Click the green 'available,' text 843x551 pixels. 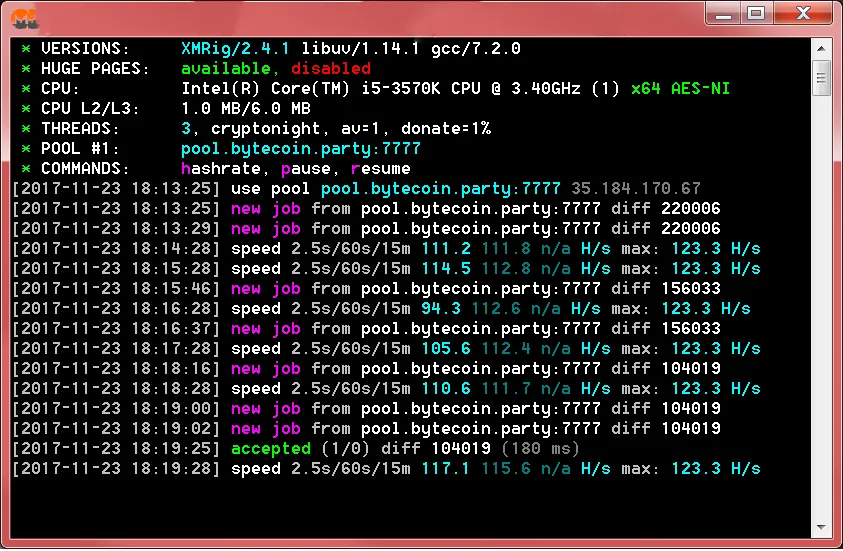tap(230, 69)
